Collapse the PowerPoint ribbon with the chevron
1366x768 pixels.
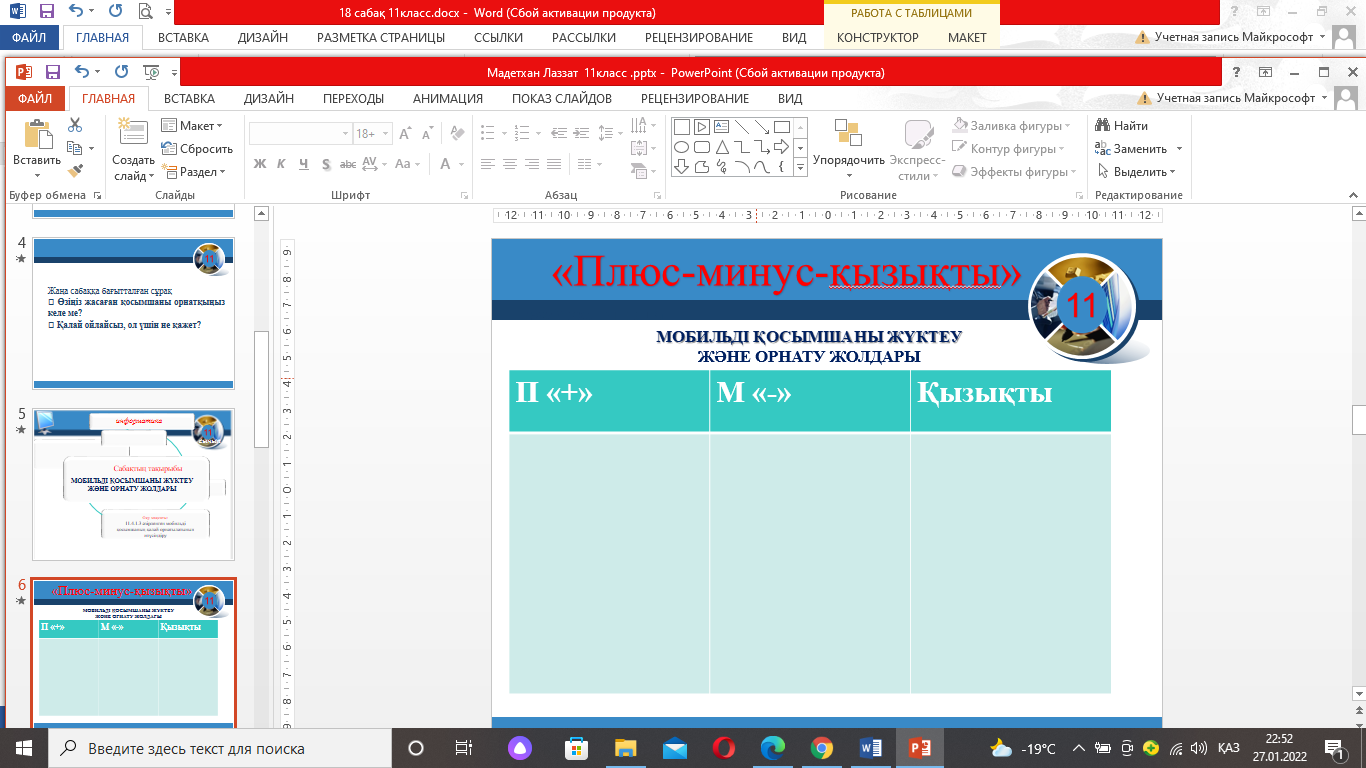coord(1354,195)
